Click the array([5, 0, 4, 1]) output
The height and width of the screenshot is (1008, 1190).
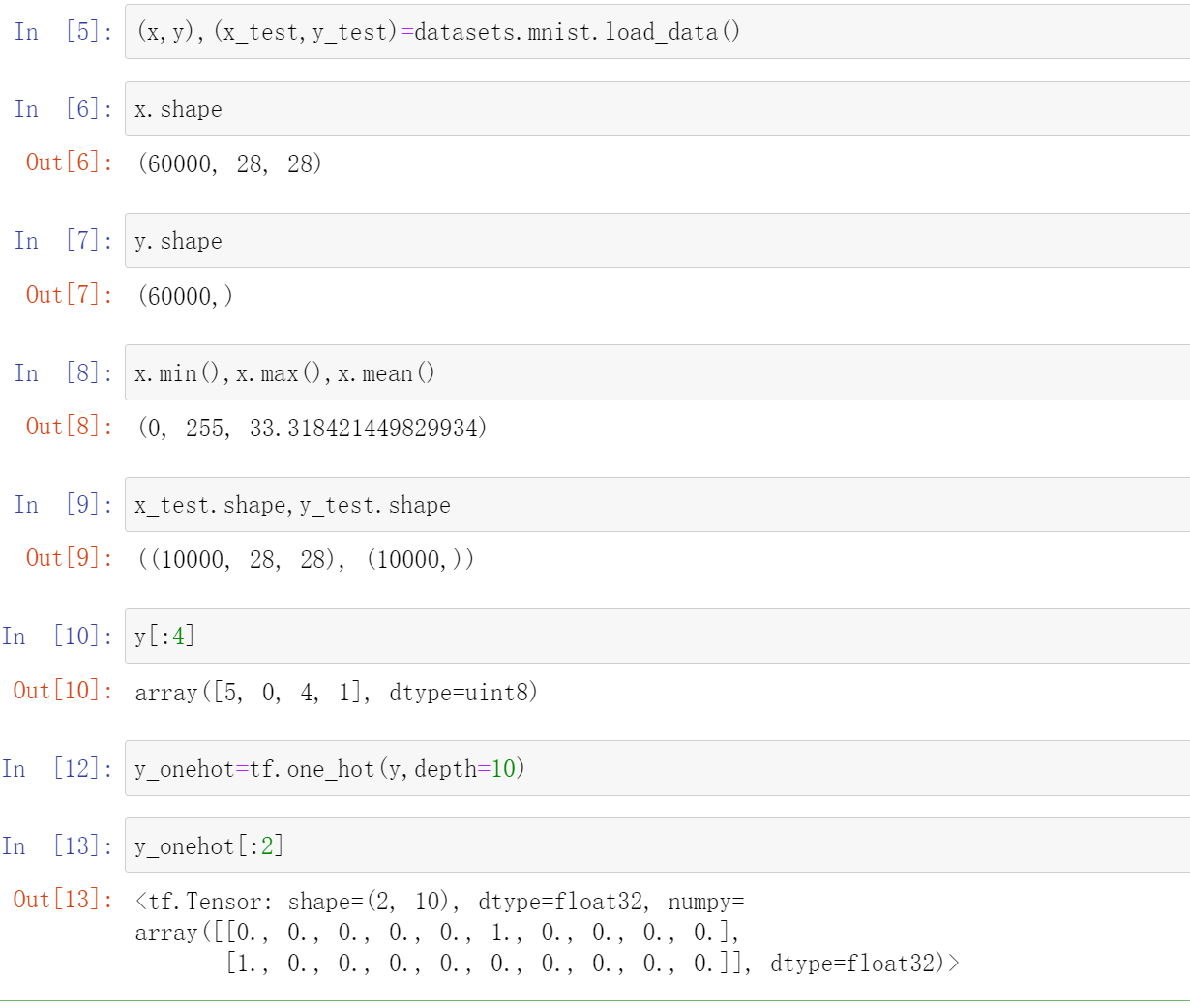point(336,693)
